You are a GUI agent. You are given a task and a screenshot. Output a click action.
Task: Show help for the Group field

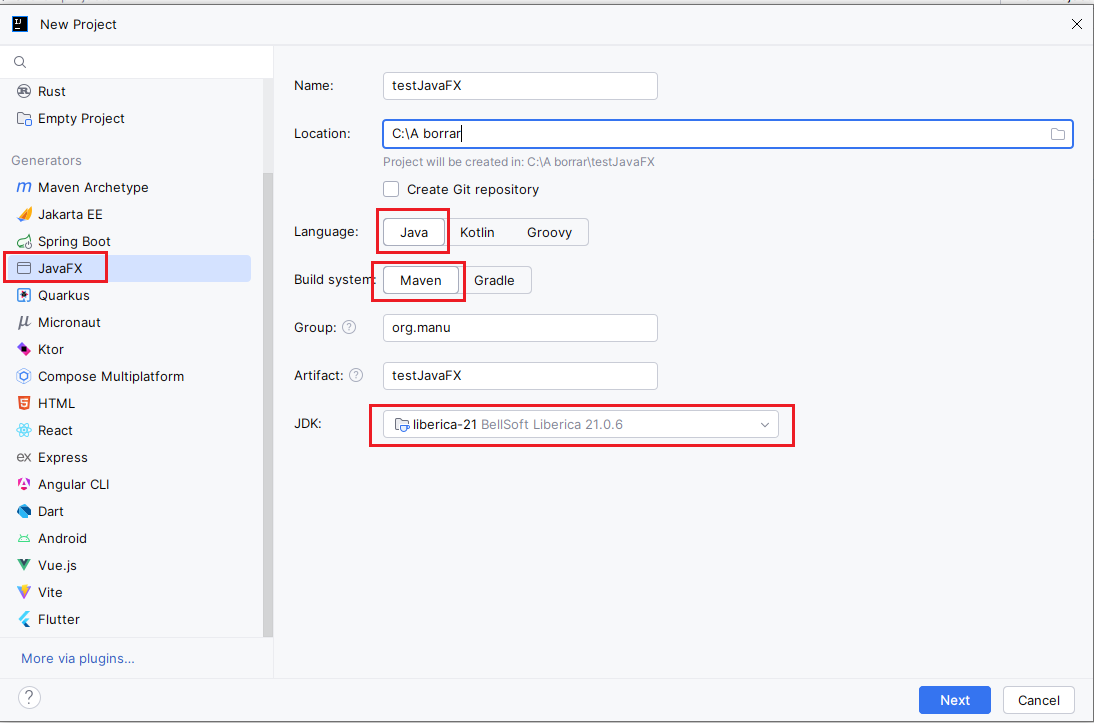(x=349, y=327)
